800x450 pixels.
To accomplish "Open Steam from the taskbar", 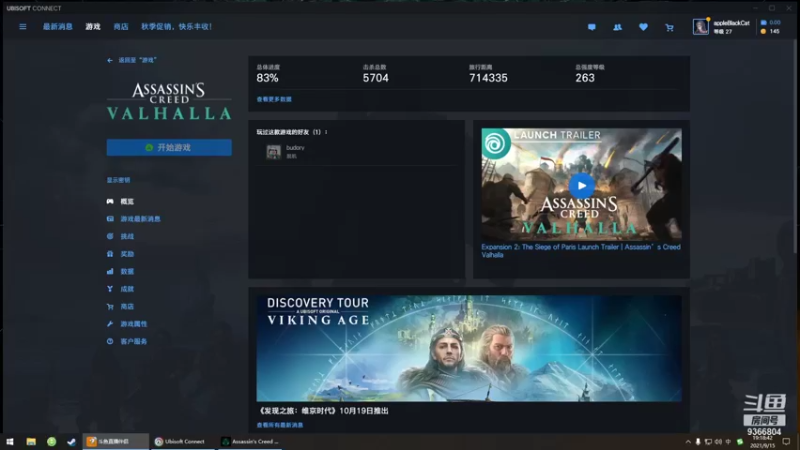I will point(71,442).
